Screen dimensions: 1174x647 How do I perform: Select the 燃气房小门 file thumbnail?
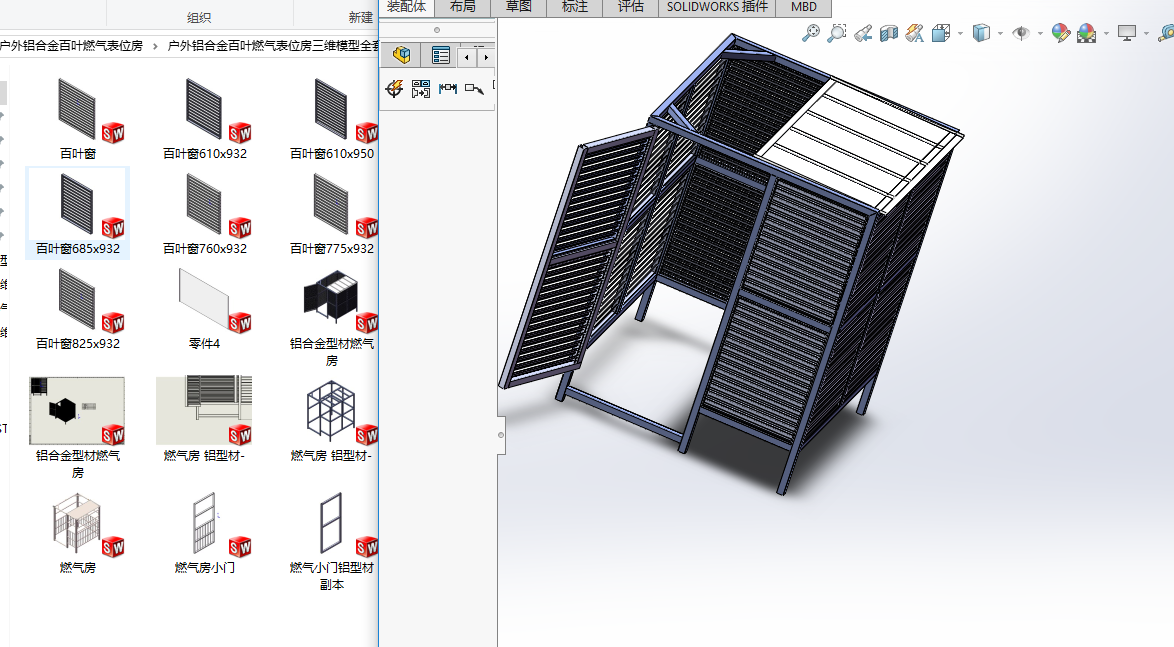click(205, 525)
